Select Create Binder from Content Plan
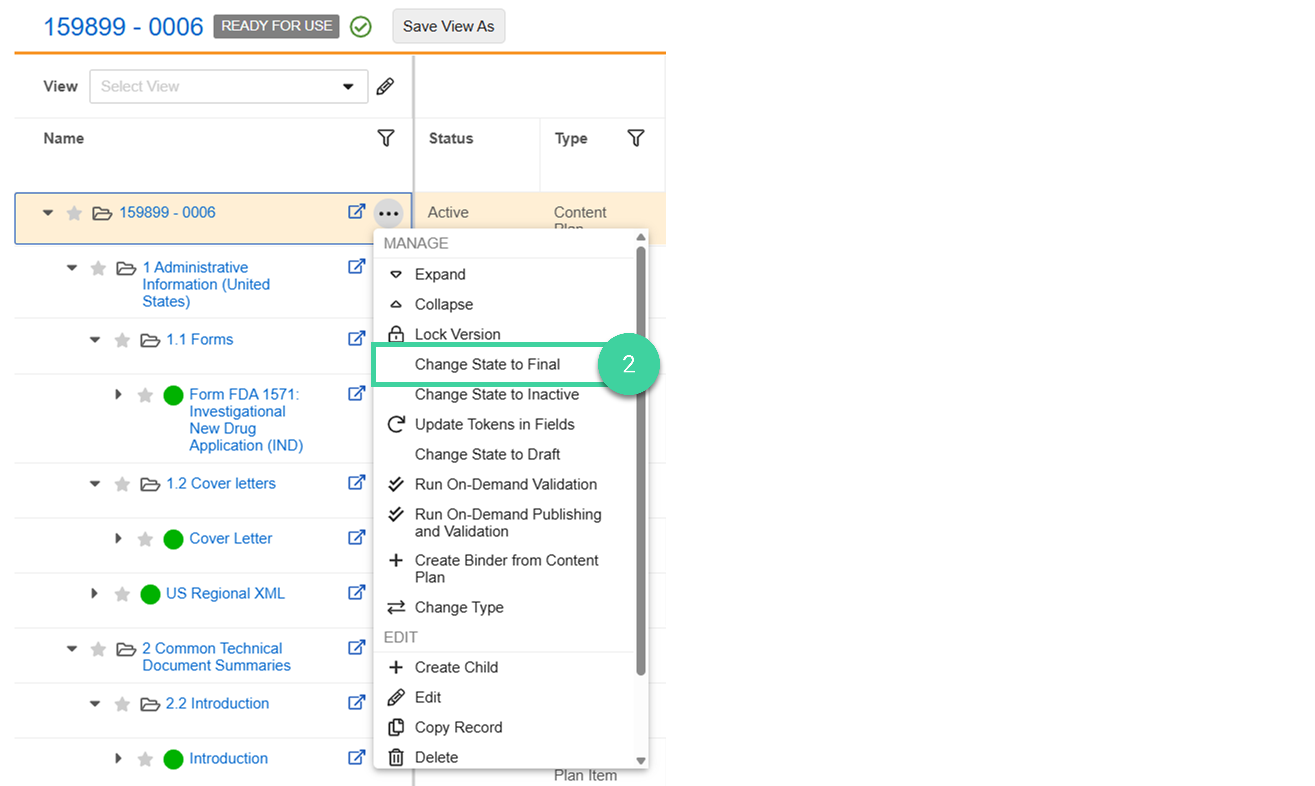This screenshot has height=786, width=1315. coord(507,569)
